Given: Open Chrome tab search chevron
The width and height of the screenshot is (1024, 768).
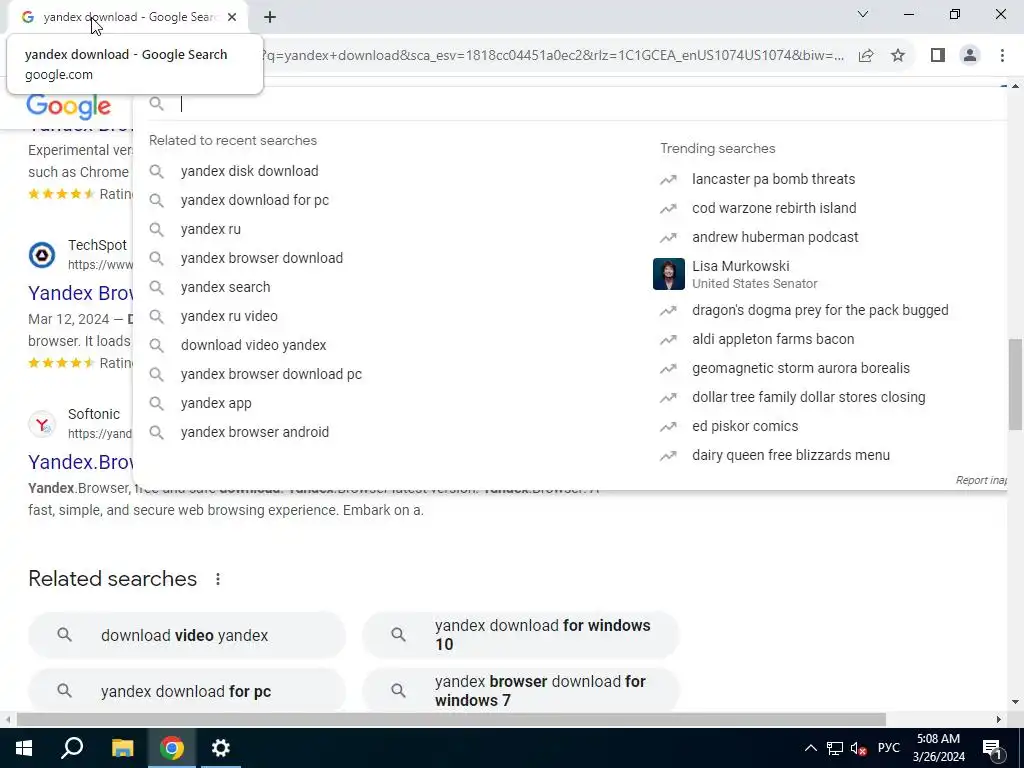Looking at the screenshot, I should click(x=863, y=14).
